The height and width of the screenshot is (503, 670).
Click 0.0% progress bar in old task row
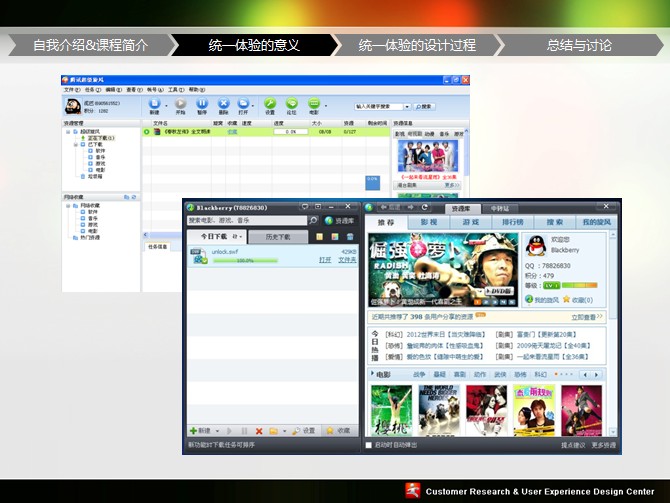pos(291,132)
